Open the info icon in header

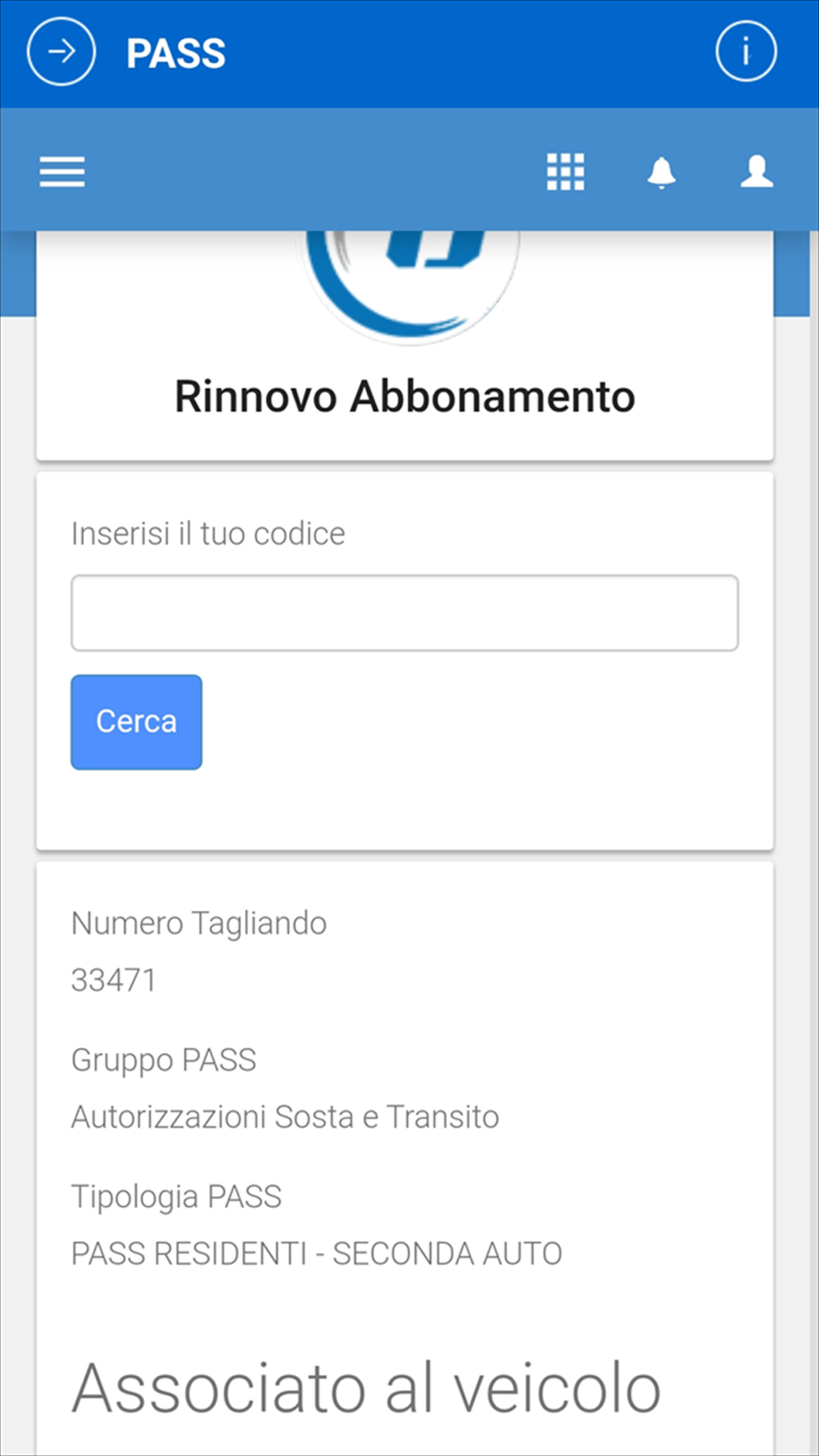pyautogui.click(x=745, y=52)
